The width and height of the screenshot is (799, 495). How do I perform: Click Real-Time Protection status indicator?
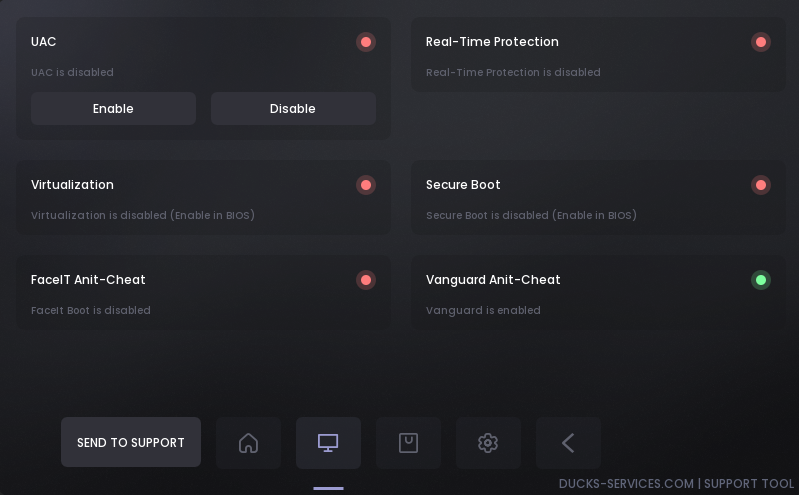(x=761, y=42)
